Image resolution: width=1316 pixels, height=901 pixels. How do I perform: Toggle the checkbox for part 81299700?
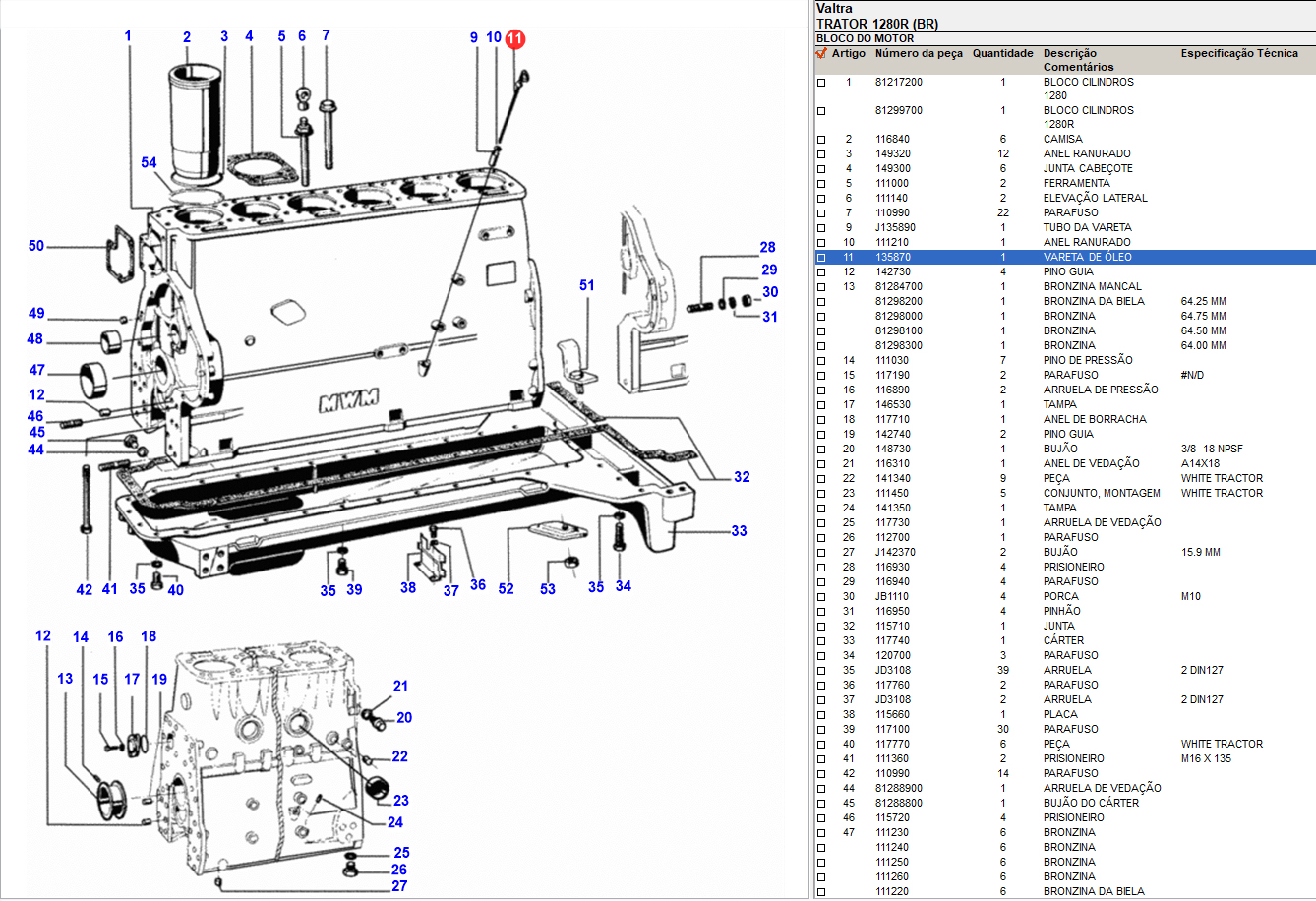(821, 111)
